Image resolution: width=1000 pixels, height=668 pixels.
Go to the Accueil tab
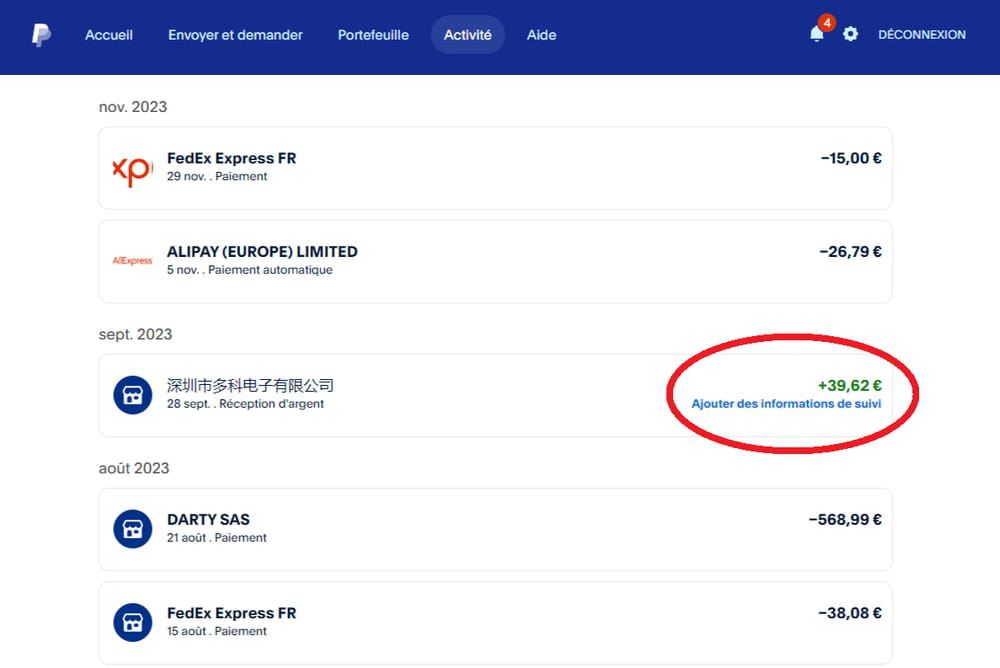[x=109, y=35]
